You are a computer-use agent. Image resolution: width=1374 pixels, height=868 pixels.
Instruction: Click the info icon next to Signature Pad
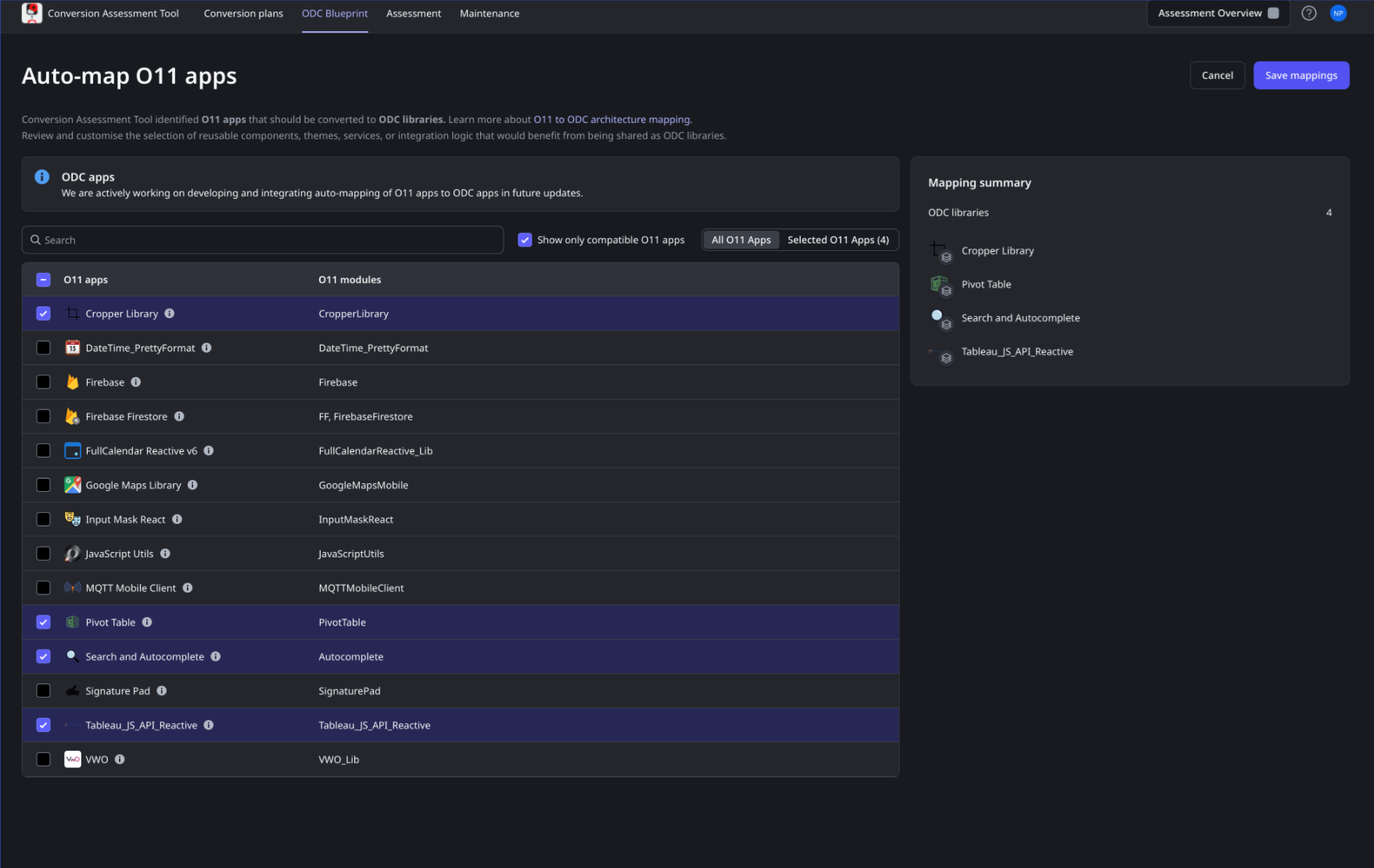point(162,690)
